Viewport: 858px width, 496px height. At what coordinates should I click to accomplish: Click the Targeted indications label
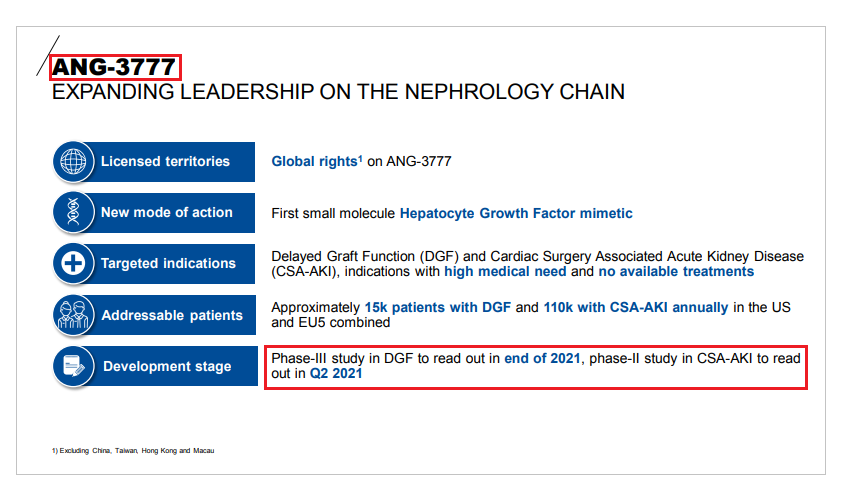[168, 264]
